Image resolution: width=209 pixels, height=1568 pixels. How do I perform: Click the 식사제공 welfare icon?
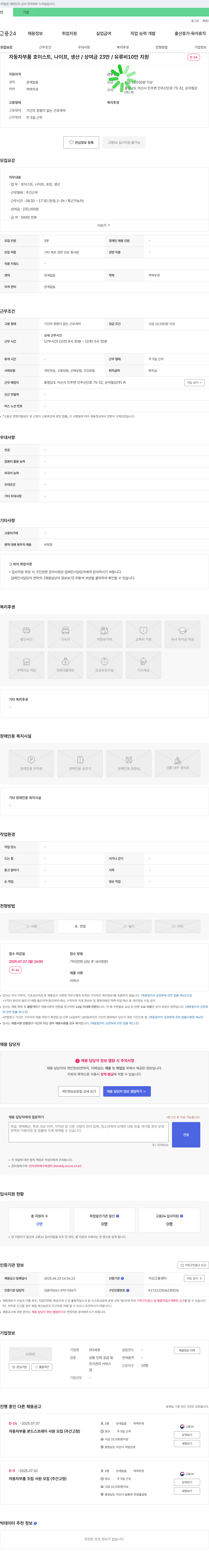click(x=143, y=665)
